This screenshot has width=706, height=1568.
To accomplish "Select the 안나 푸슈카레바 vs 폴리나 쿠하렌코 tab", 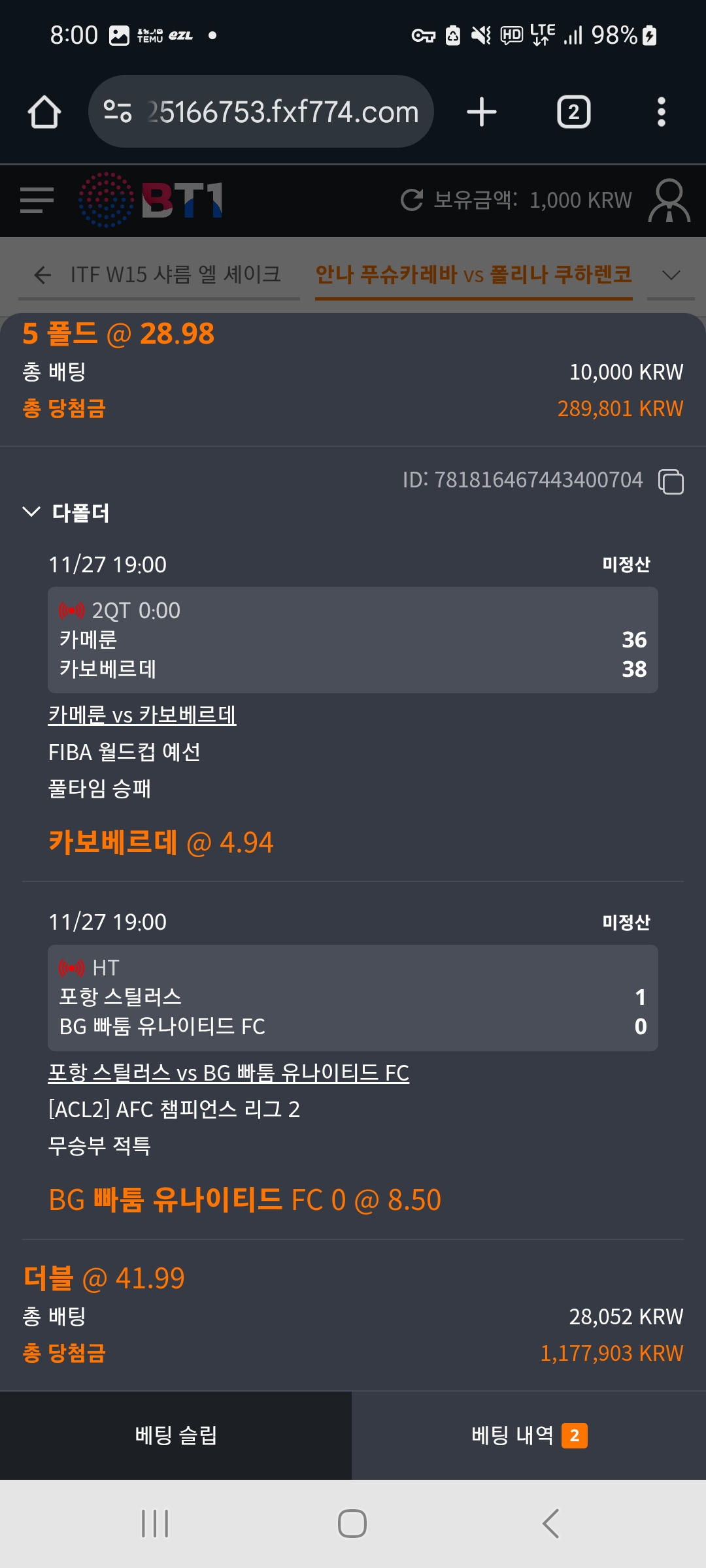I will [473, 275].
